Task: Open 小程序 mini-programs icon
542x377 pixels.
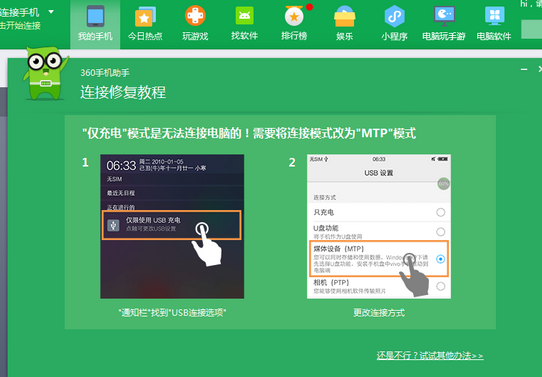Action: (x=394, y=23)
